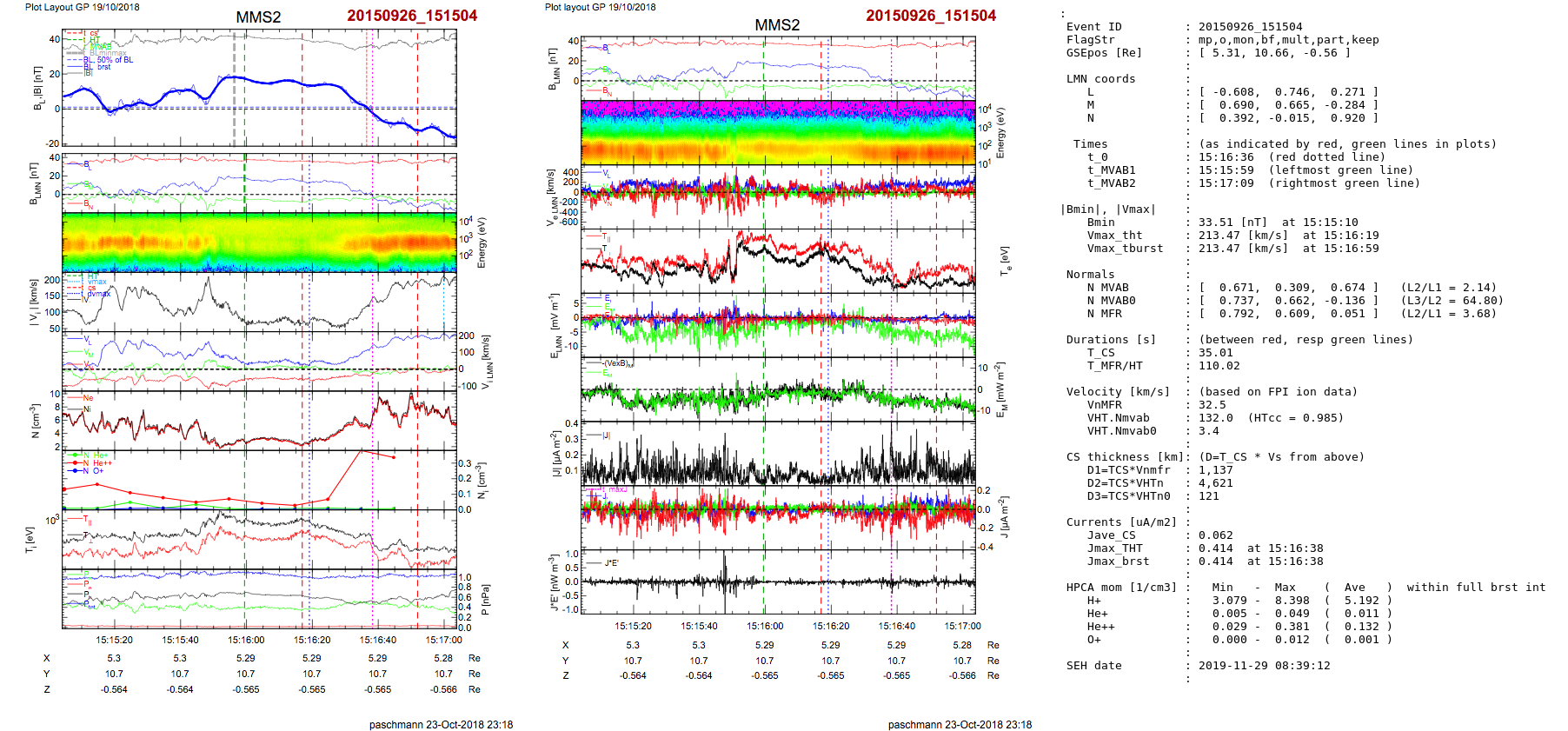The height and width of the screenshot is (731, 1568).
Task: Click 'HPCA mom [1/cm3]' heading
Action: click(x=1122, y=588)
